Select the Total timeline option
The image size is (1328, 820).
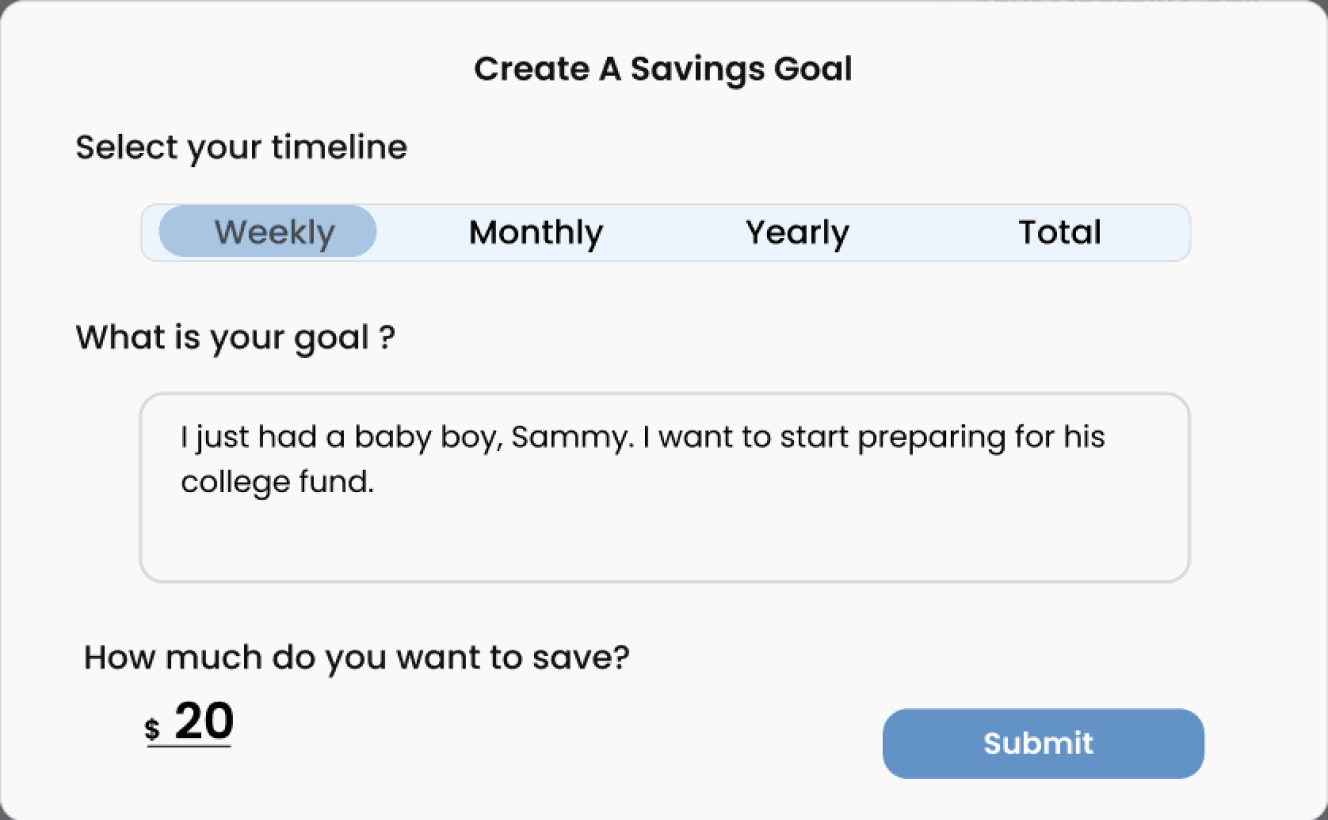[1059, 232]
